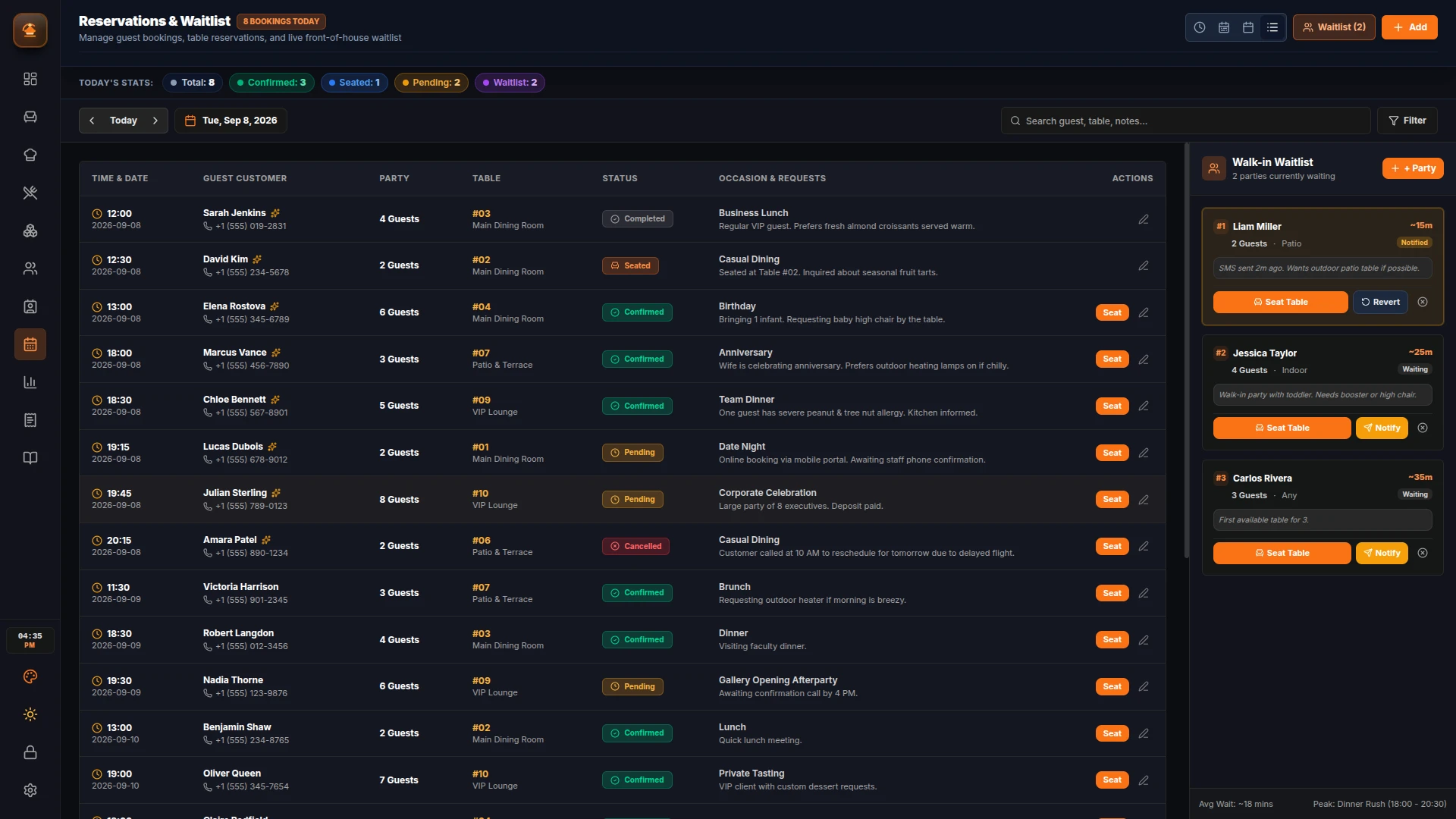
Task: Dismiss Carlos Rivera waitlist entry with X
Action: click(x=1423, y=553)
